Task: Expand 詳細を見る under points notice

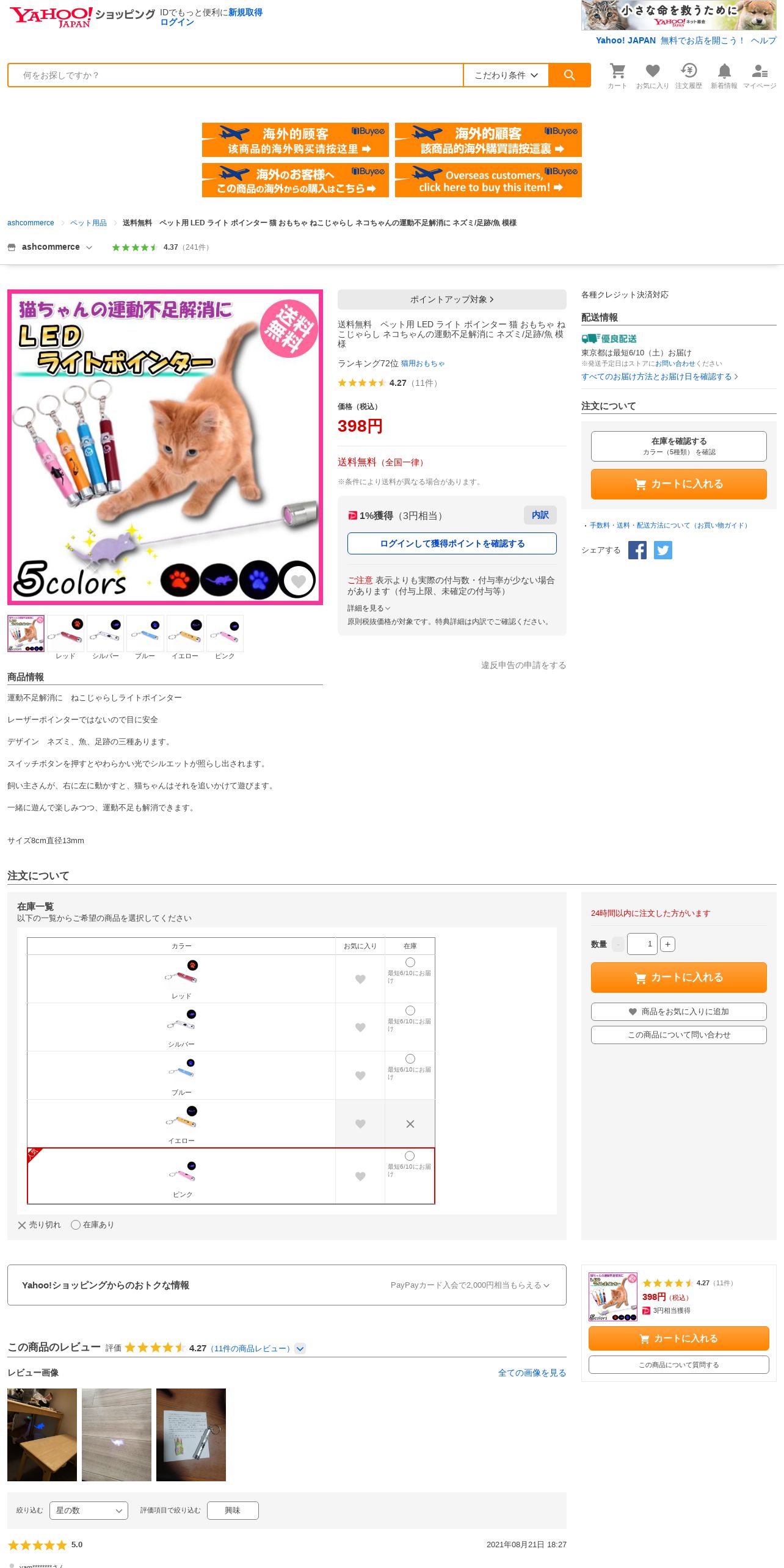Action: click(369, 608)
